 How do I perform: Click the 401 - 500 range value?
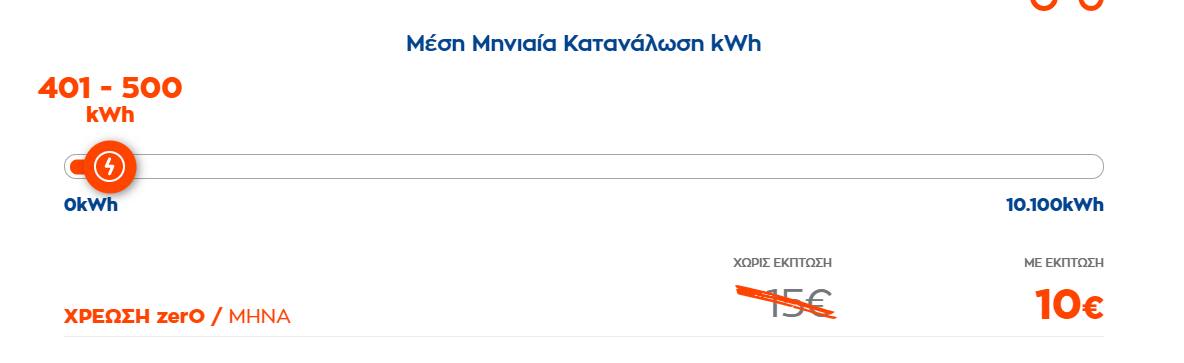point(110,88)
